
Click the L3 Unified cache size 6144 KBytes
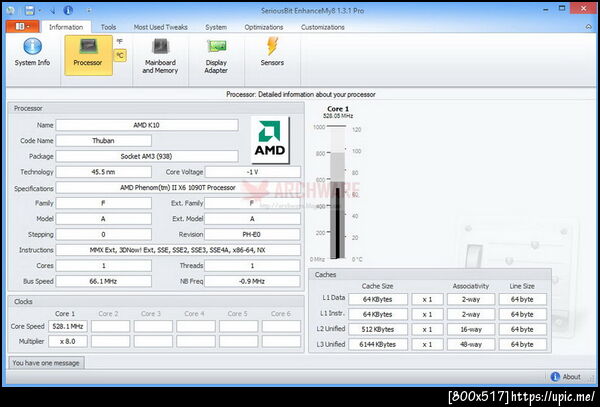[x=378, y=344]
